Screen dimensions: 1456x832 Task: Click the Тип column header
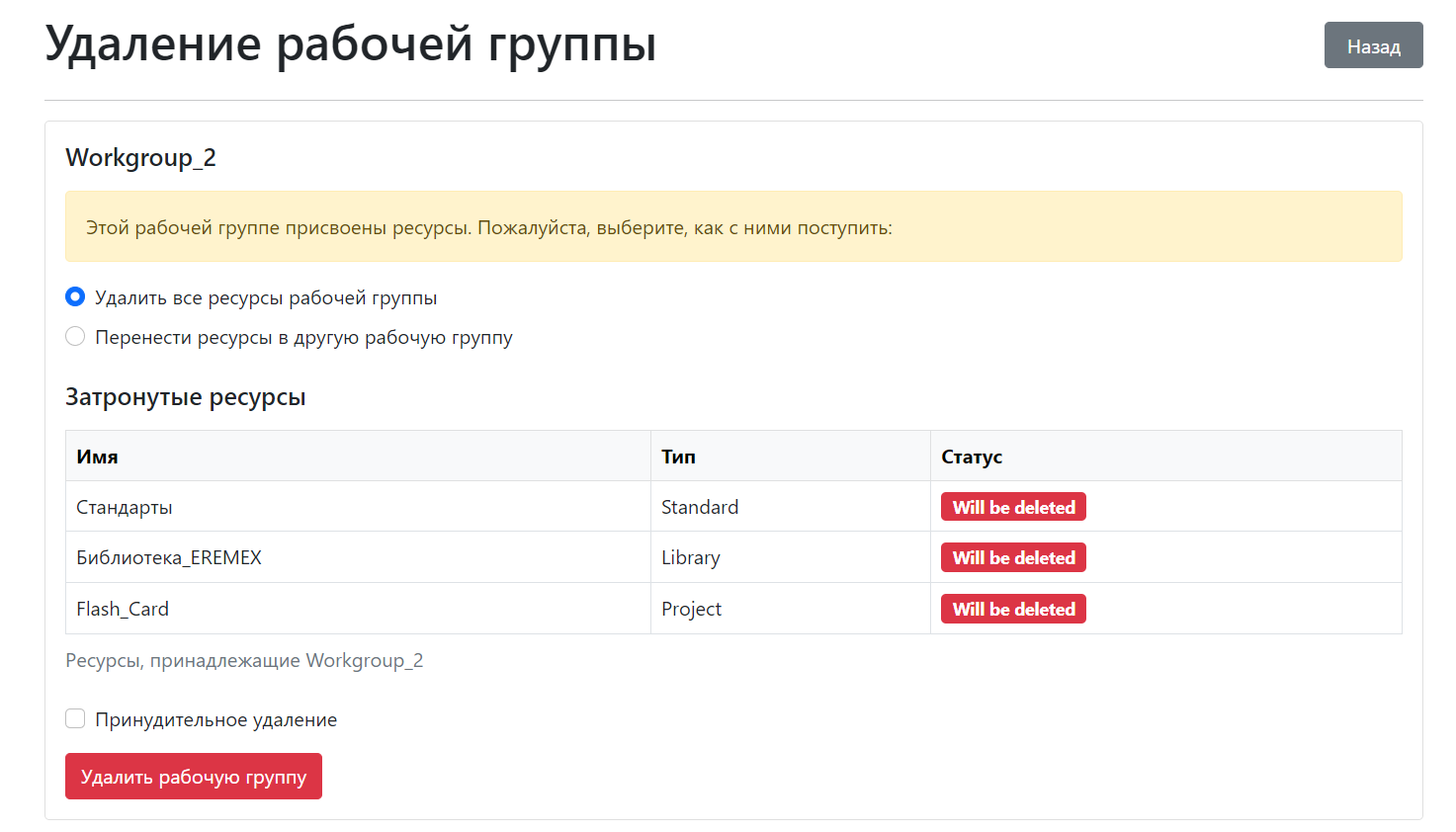pos(678,456)
